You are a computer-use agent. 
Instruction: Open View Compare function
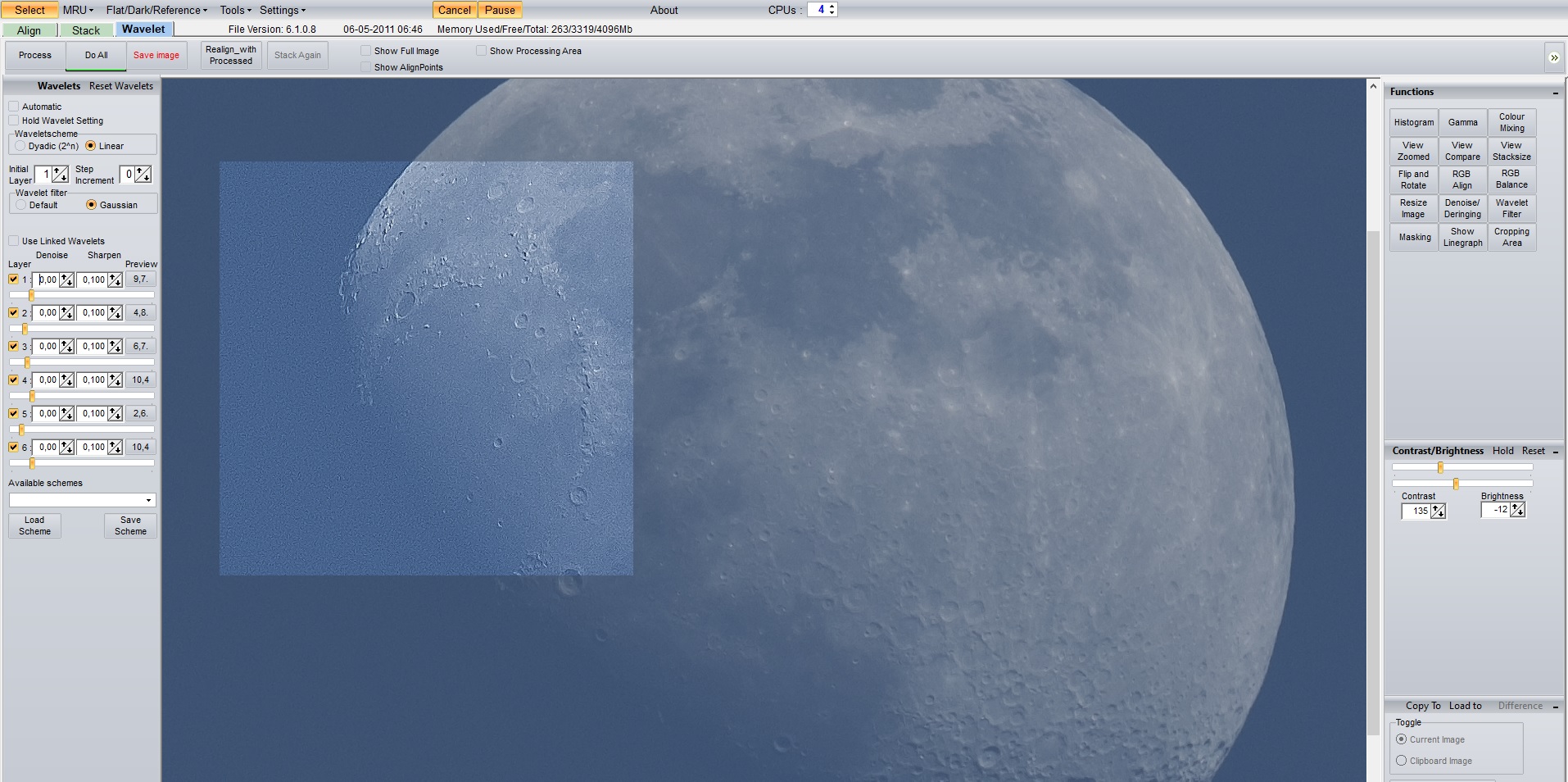click(1462, 151)
